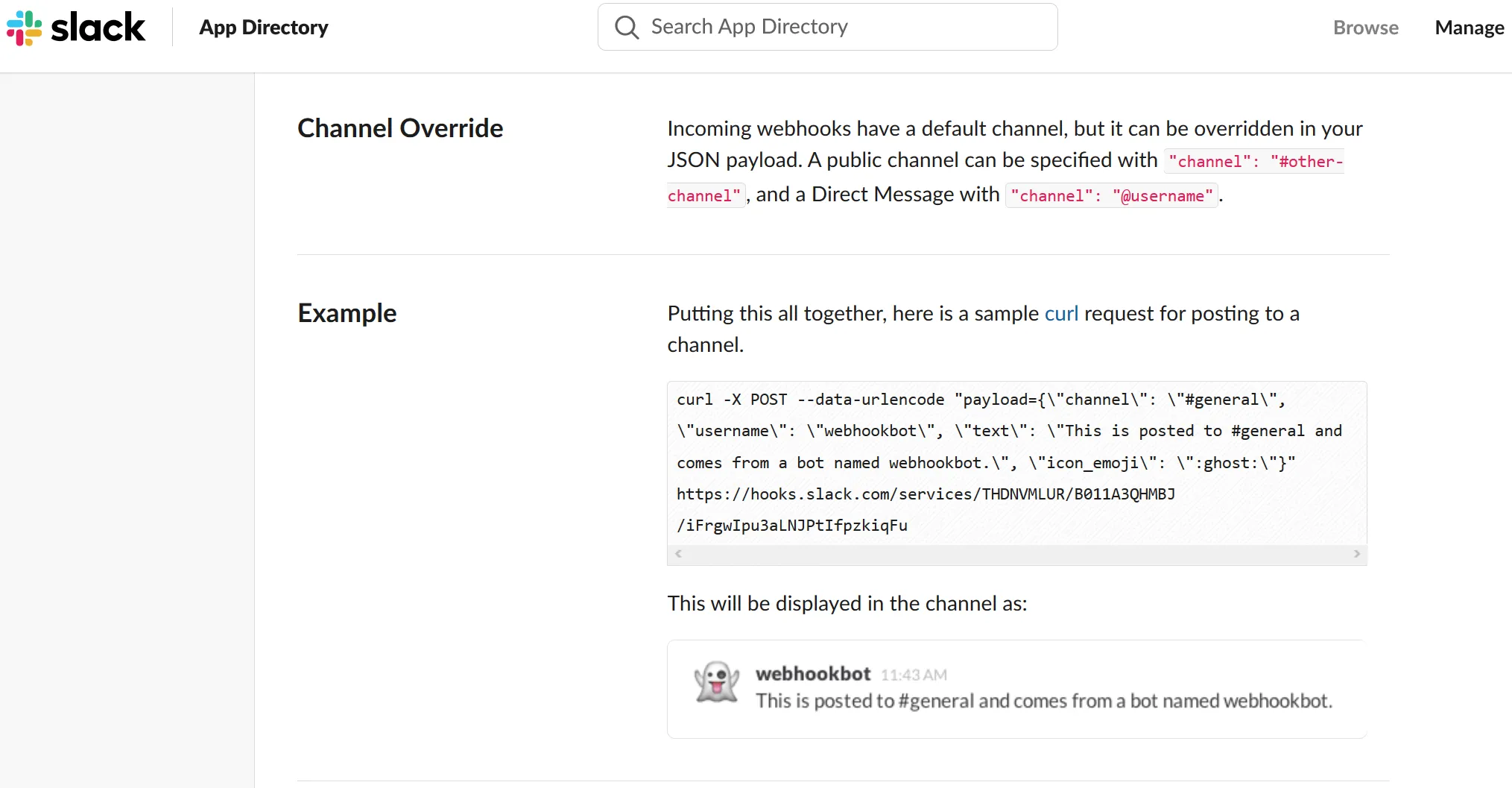The image size is (1512, 788).
Task: Click the hooks.slack.com webhook URL line
Action: [x=926, y=494]
